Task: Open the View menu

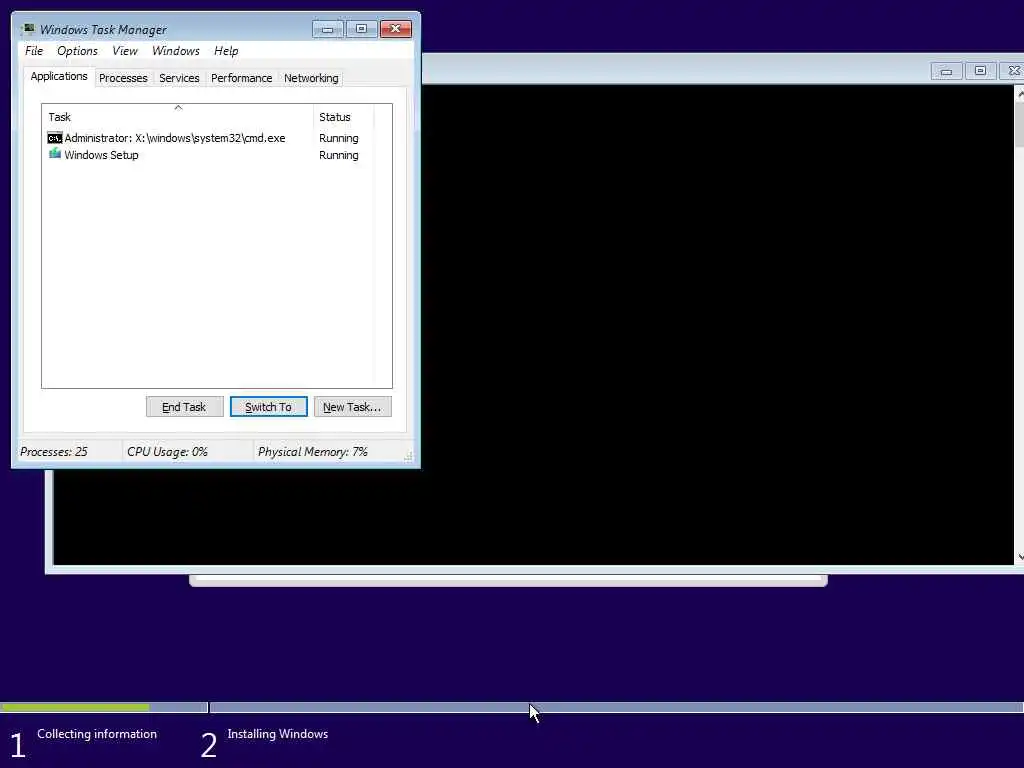Action: pos(125,51)
